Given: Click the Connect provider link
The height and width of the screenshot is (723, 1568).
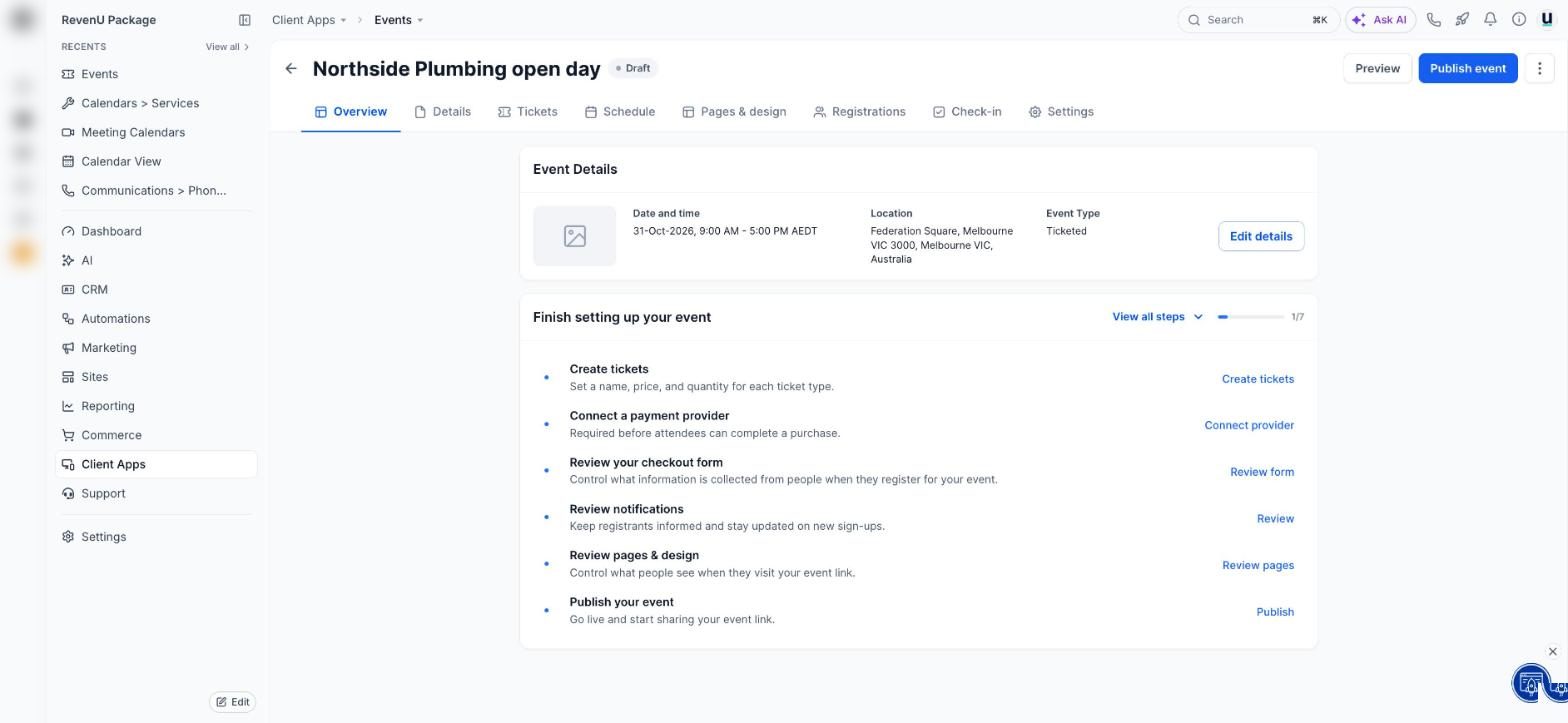Looking at the screenshot, I should pos(1248,426).
